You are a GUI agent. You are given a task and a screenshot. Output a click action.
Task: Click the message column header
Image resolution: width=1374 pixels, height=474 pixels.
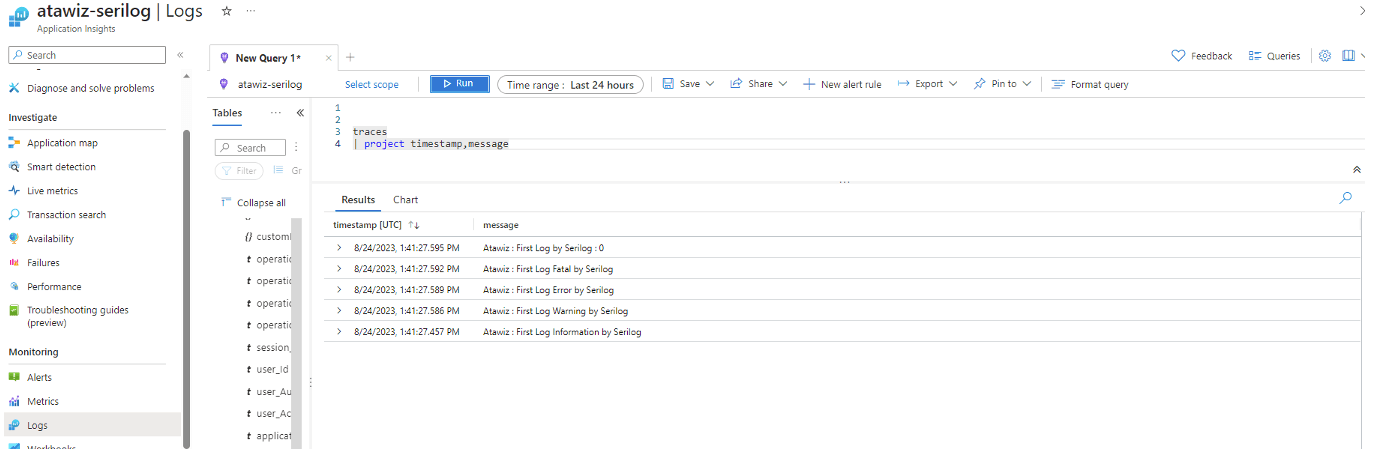(500, 225)
